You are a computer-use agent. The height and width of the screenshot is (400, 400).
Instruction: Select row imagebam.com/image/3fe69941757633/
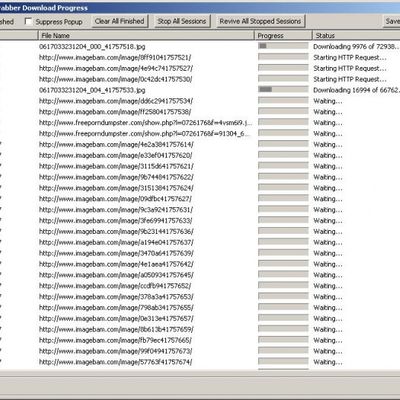115,221
